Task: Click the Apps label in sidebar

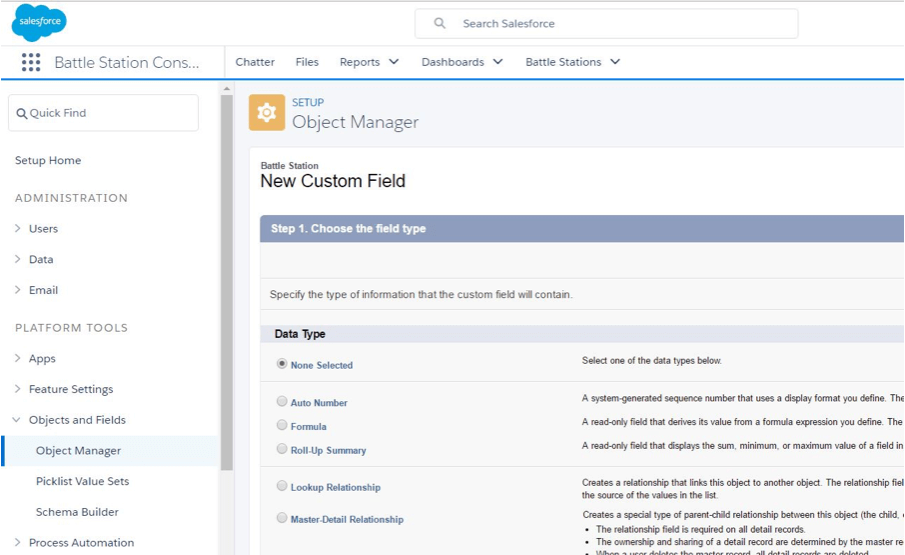Action: click(x=42, y=359)
